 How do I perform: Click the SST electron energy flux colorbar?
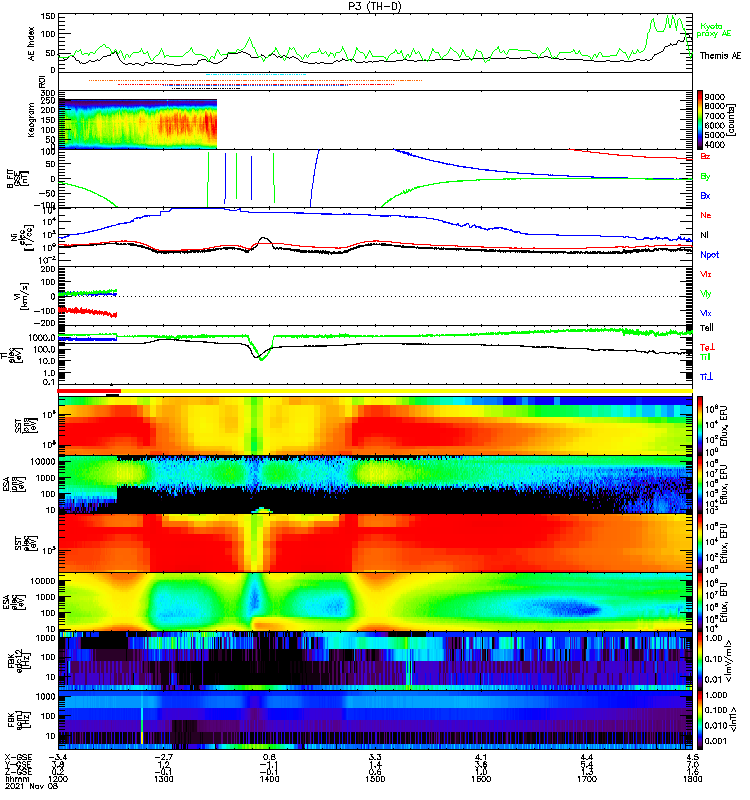[700, 543]
